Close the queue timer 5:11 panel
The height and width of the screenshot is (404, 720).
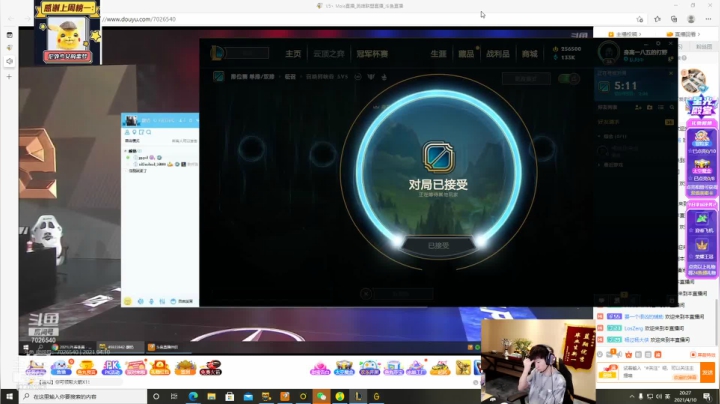tap(671, 73)
